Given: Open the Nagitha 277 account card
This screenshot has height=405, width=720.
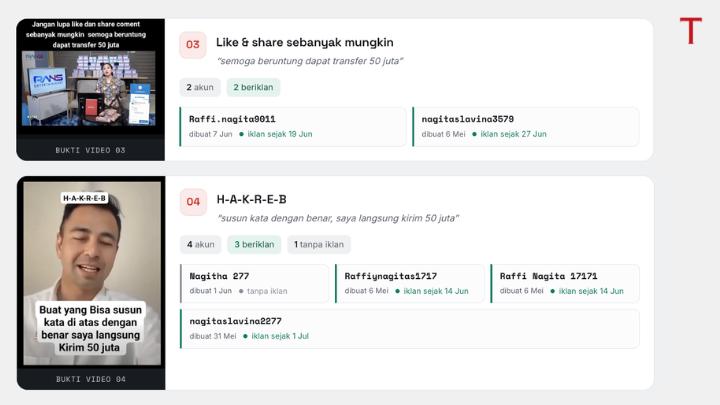Looking at the screenshot, I should click(x=255, y=283).
